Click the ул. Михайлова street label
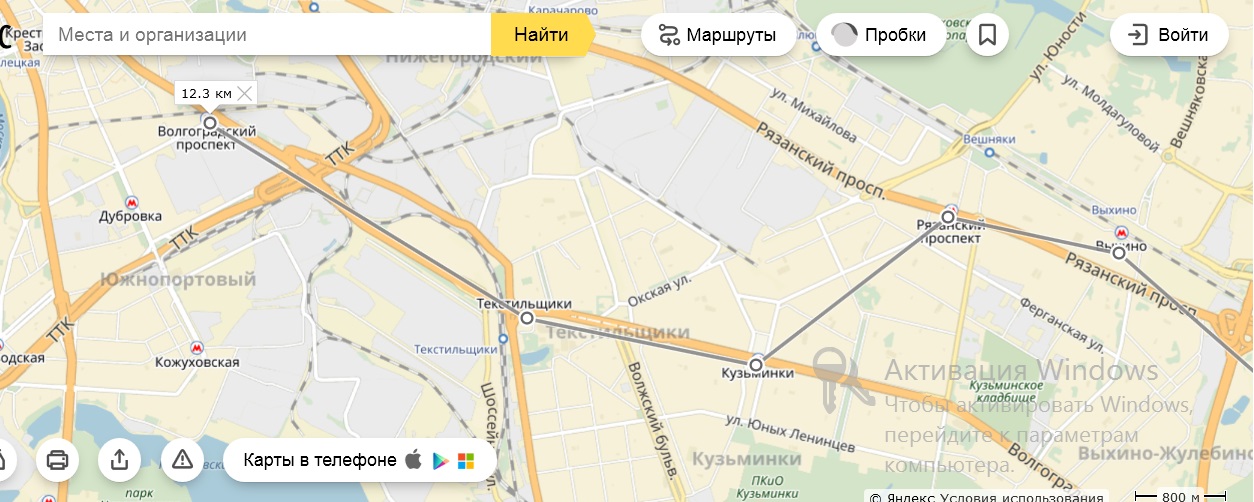 (x=813, y=115)
